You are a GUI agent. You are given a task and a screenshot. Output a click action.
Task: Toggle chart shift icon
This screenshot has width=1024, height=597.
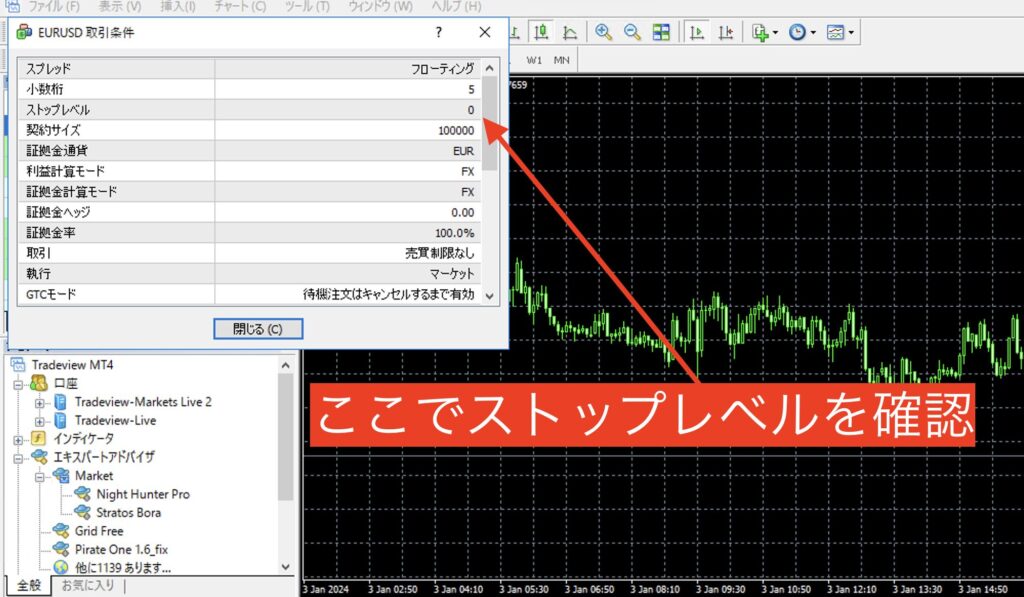pos(726,32)
